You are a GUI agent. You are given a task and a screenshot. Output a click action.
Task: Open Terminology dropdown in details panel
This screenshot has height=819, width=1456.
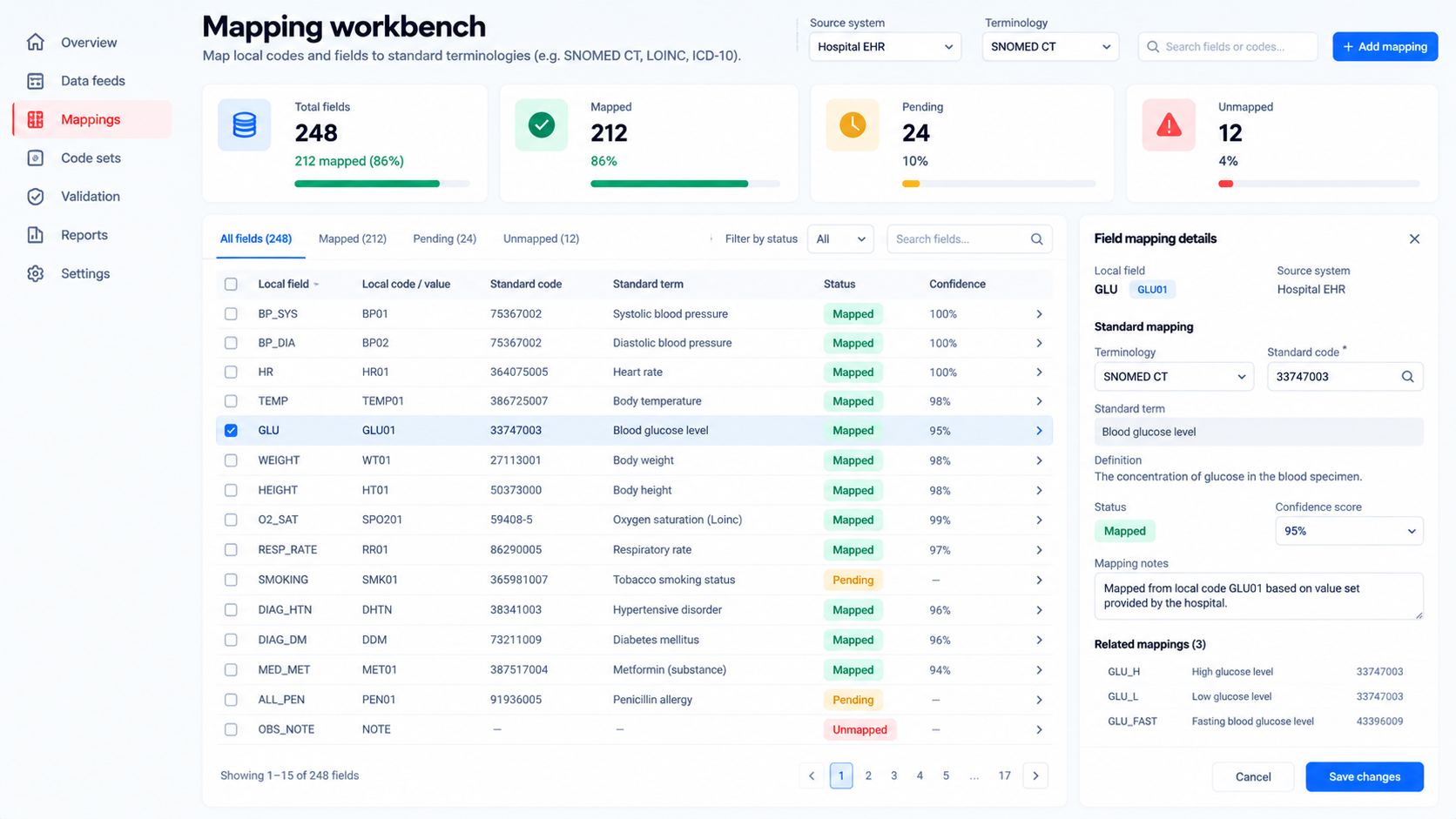click(1173, 377)
